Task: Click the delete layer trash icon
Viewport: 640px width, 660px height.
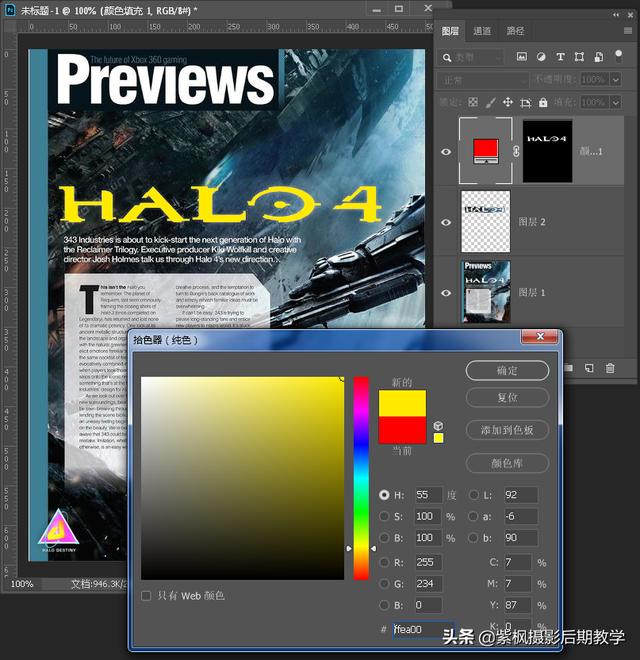Action: (x=610, y=368)
